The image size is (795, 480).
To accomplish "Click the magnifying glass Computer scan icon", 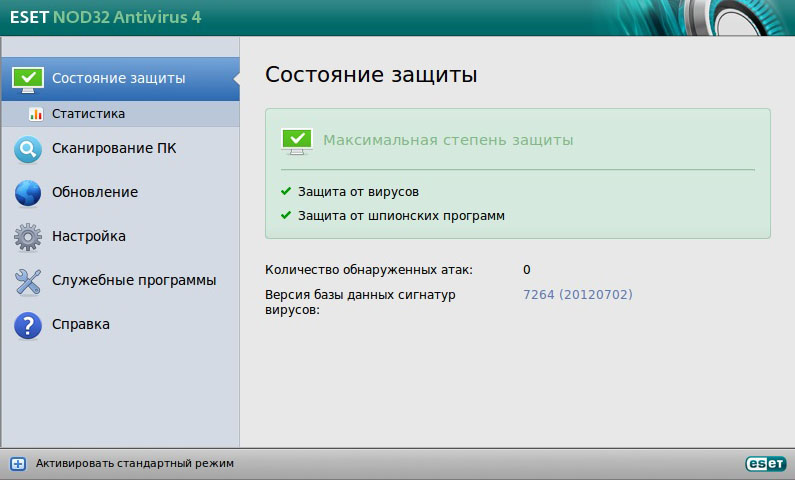I will click(28, 149).
